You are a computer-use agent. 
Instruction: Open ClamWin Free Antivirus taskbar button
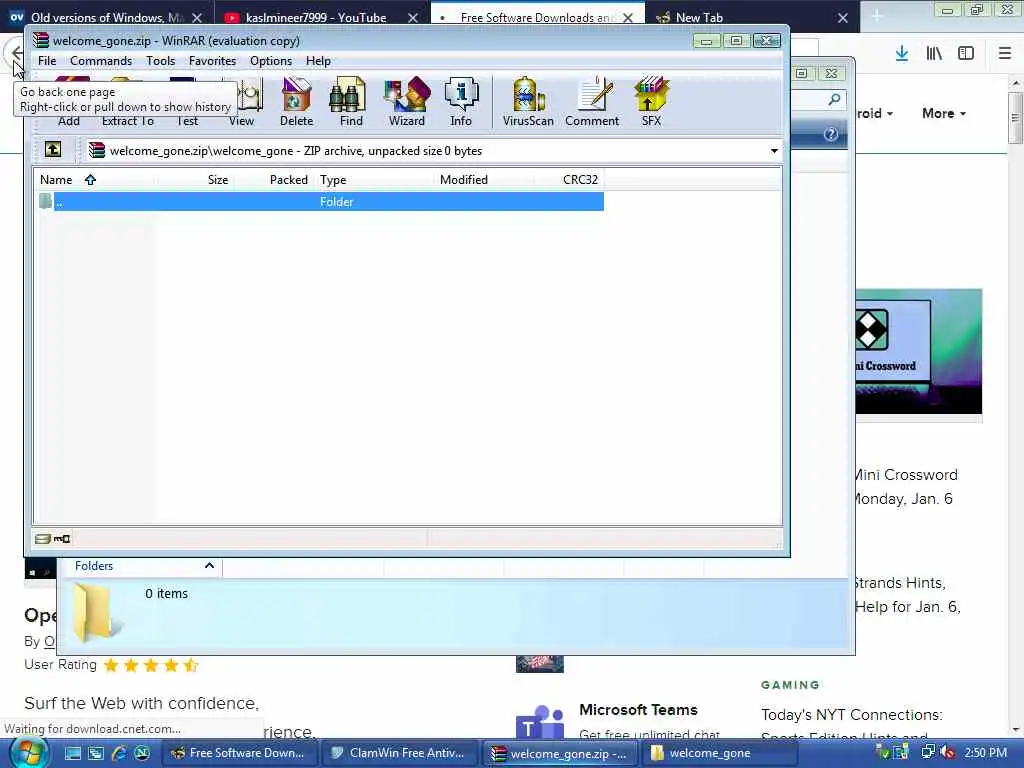pyautogui.click(x=399, y=753)
